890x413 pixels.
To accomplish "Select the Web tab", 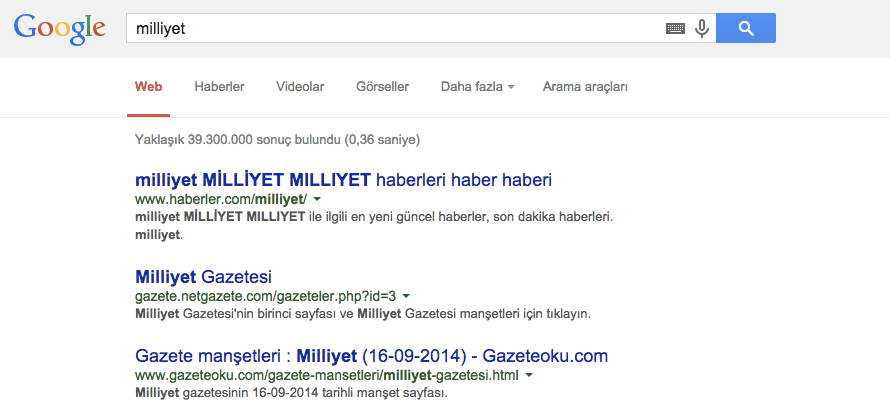I will tap(148, 87).
